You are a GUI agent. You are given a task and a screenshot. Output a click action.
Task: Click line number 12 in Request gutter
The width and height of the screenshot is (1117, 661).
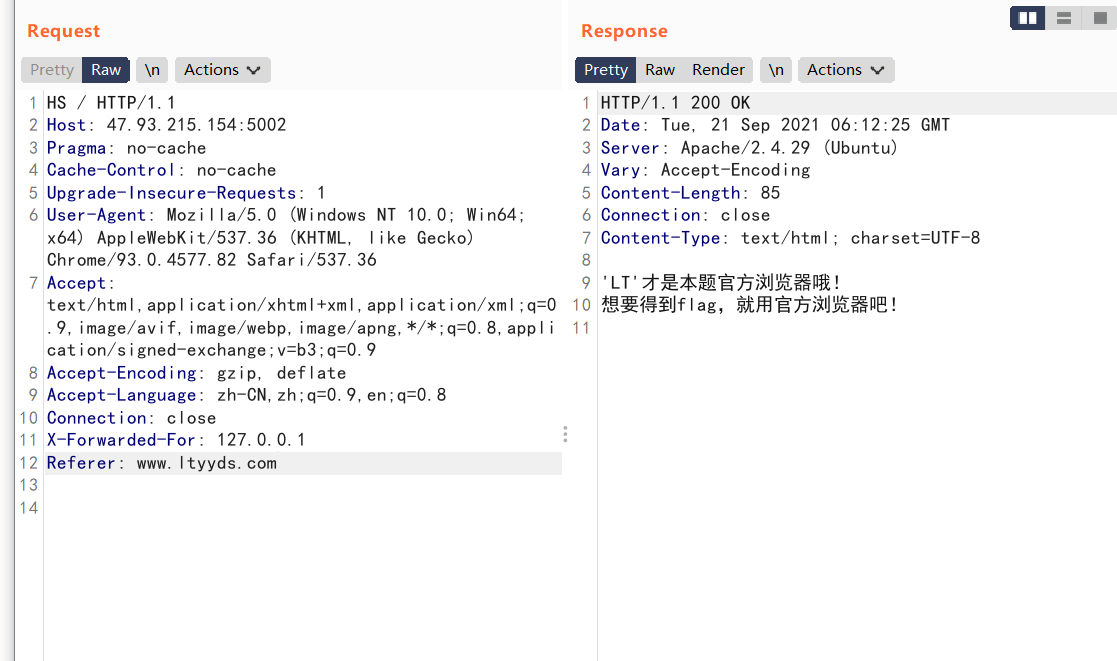[28, 463]
